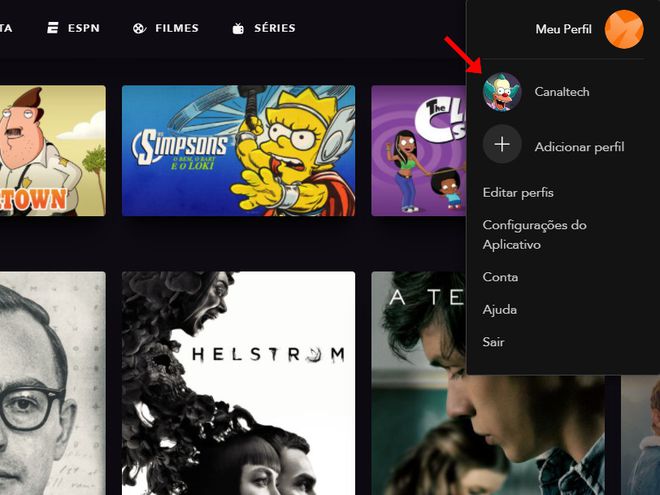
Task: Open The Simpsons Loki thumbnail
Action: pyautogui.click(x=238, y=151)
